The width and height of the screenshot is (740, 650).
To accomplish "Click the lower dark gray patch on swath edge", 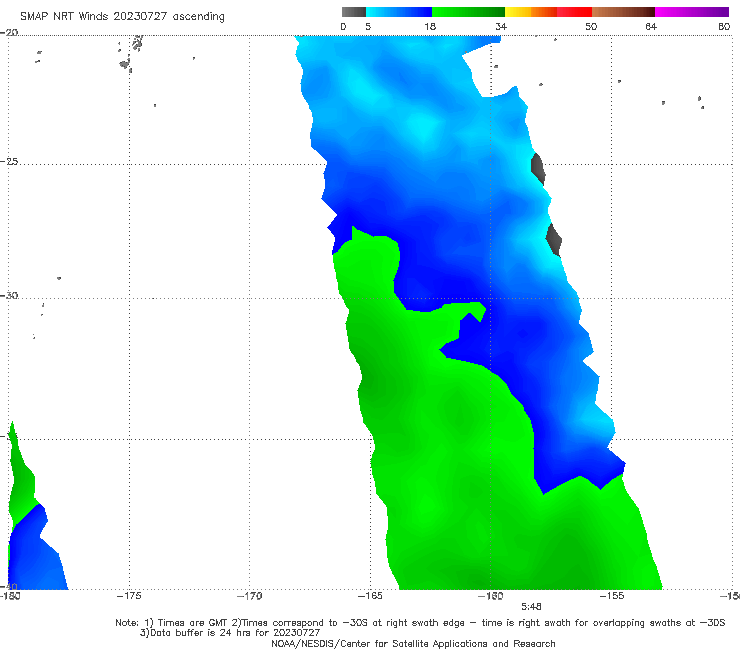I will (x=554, y=240).
